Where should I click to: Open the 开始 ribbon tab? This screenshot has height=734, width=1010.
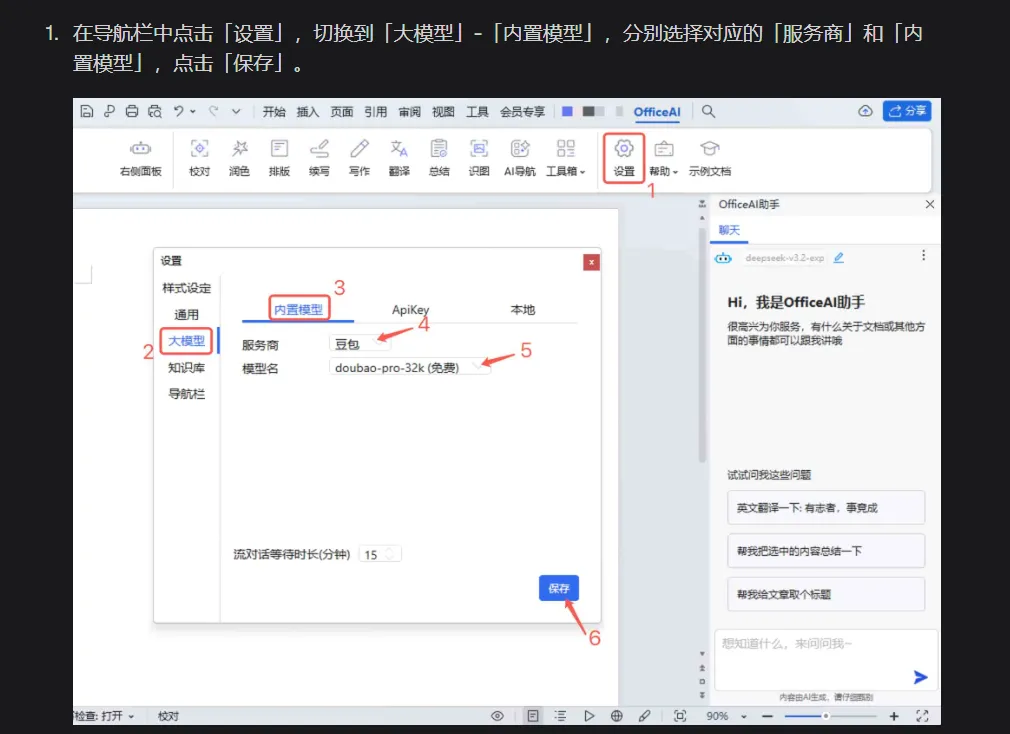pyautogui.click(x=274, y=111)
